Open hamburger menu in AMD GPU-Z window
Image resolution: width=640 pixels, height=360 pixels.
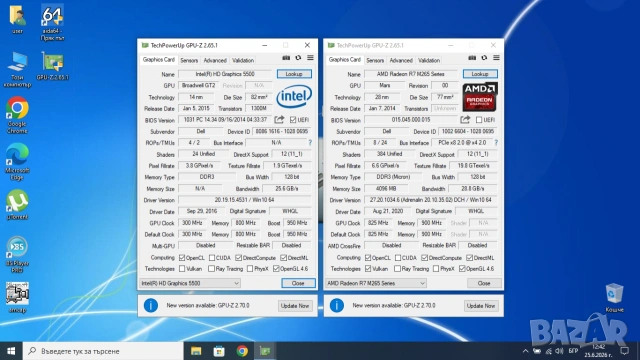click(496, 58)
